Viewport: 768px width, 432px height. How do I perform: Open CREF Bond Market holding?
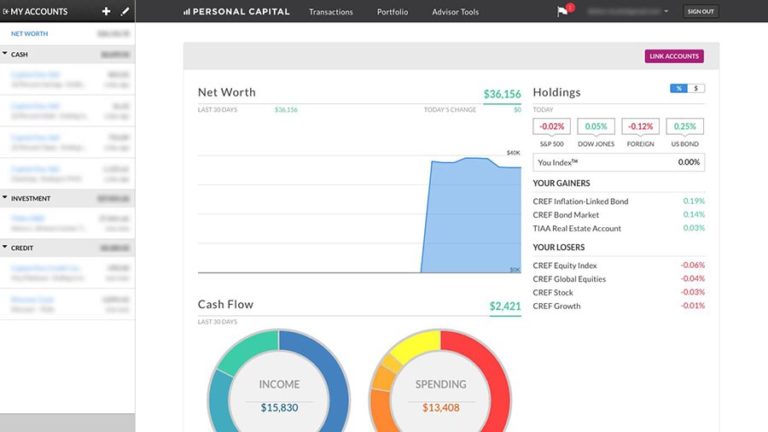point(566,215)
